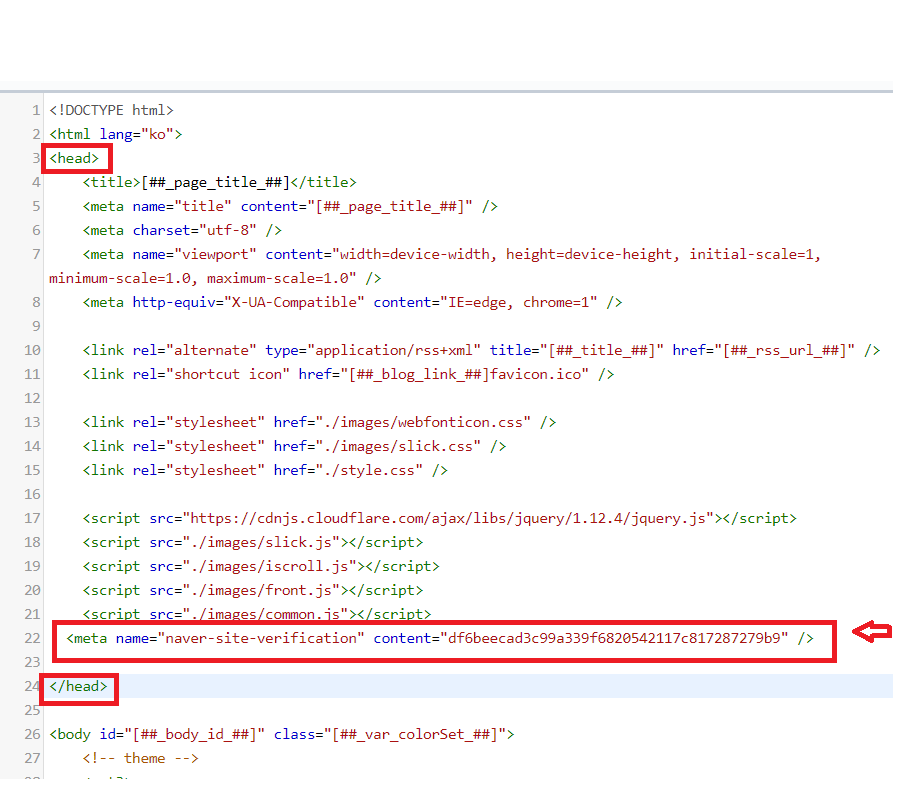Select the naver-site-verification meta line
This screenshot has width=897, height=793.
pyautogui.click(x=440, y=639)
